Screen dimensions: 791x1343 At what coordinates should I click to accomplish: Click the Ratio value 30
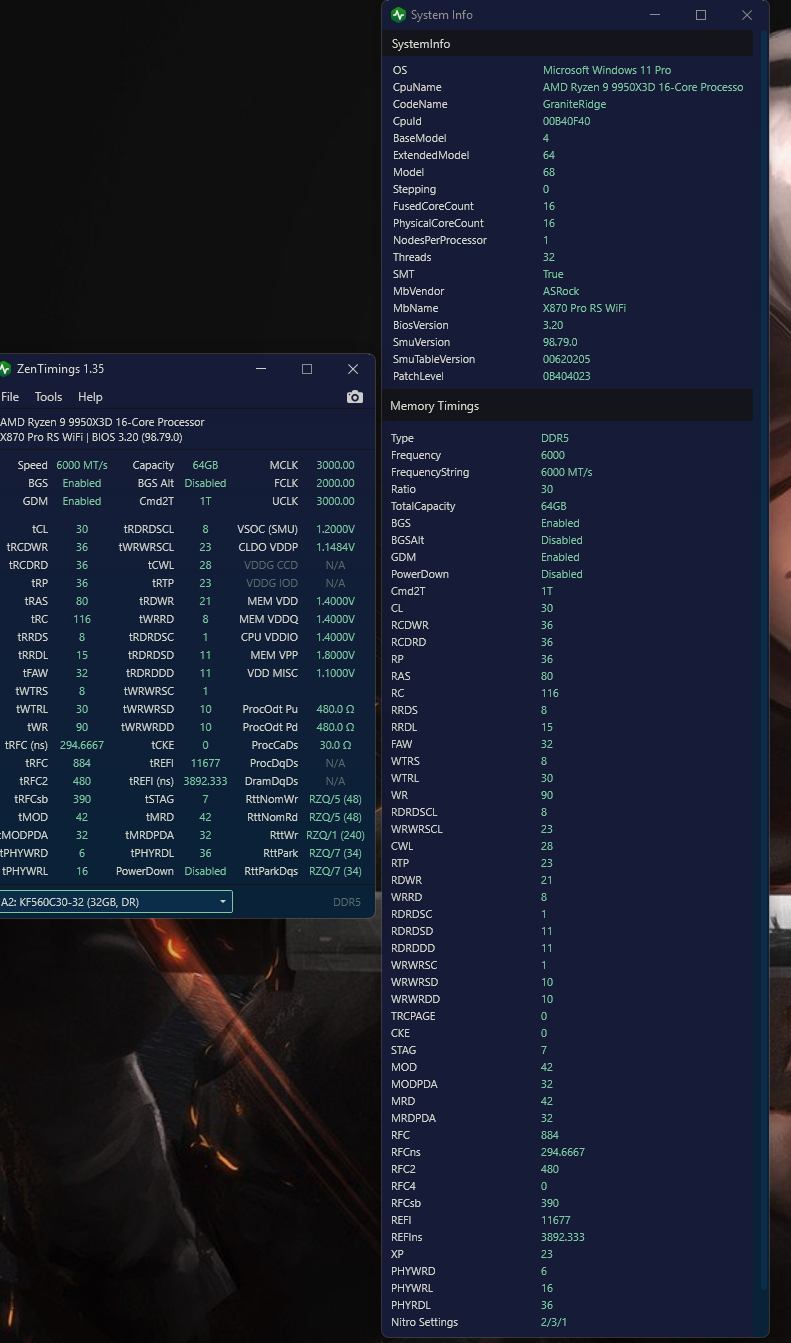(x=547, y=489)
